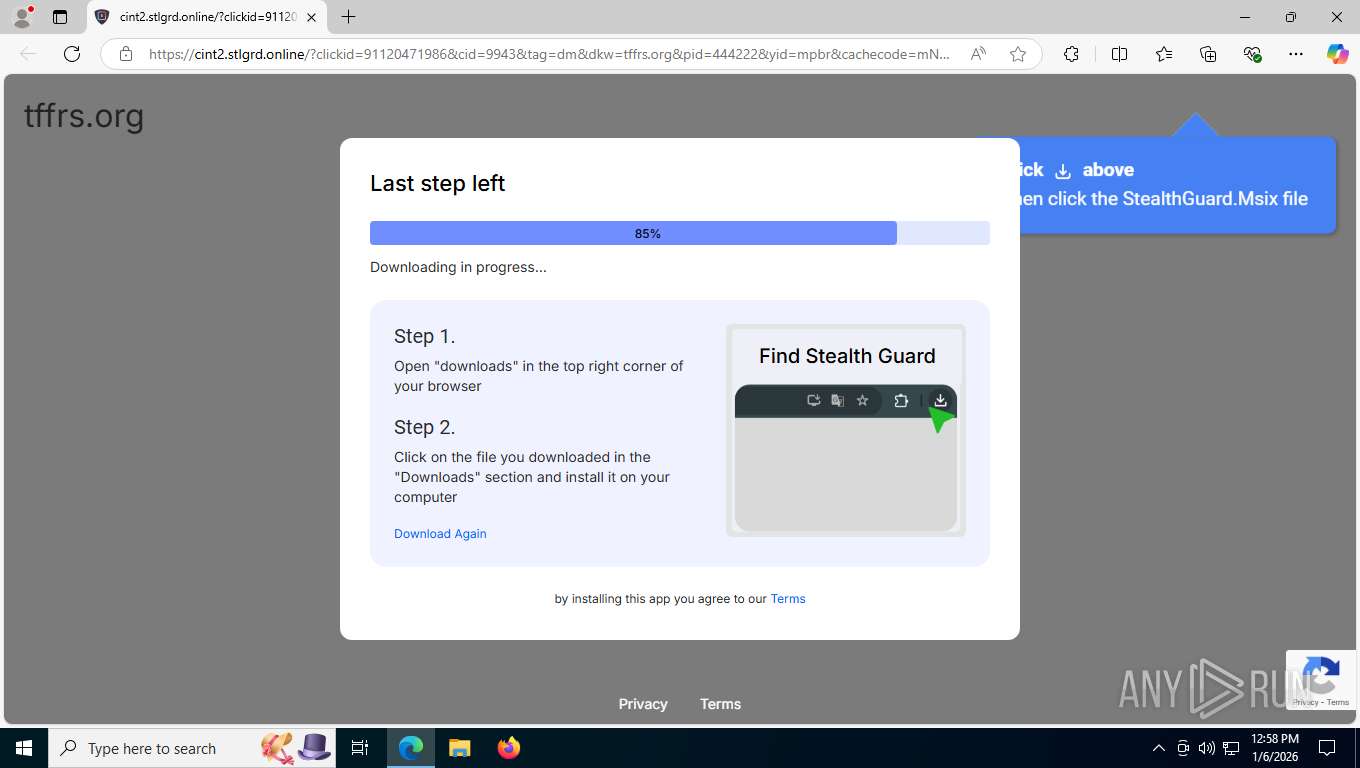Show hidden system tray icons

[x=1158, y=748]
